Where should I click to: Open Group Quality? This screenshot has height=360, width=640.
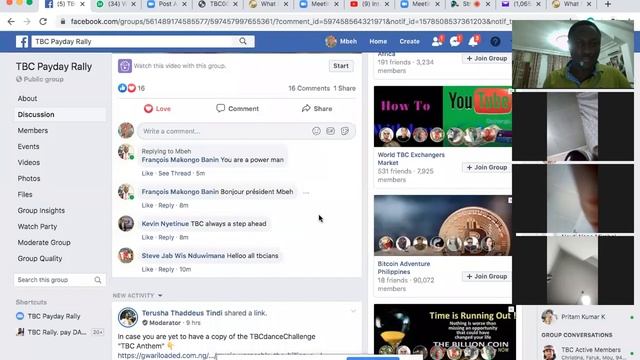[40, 258]
